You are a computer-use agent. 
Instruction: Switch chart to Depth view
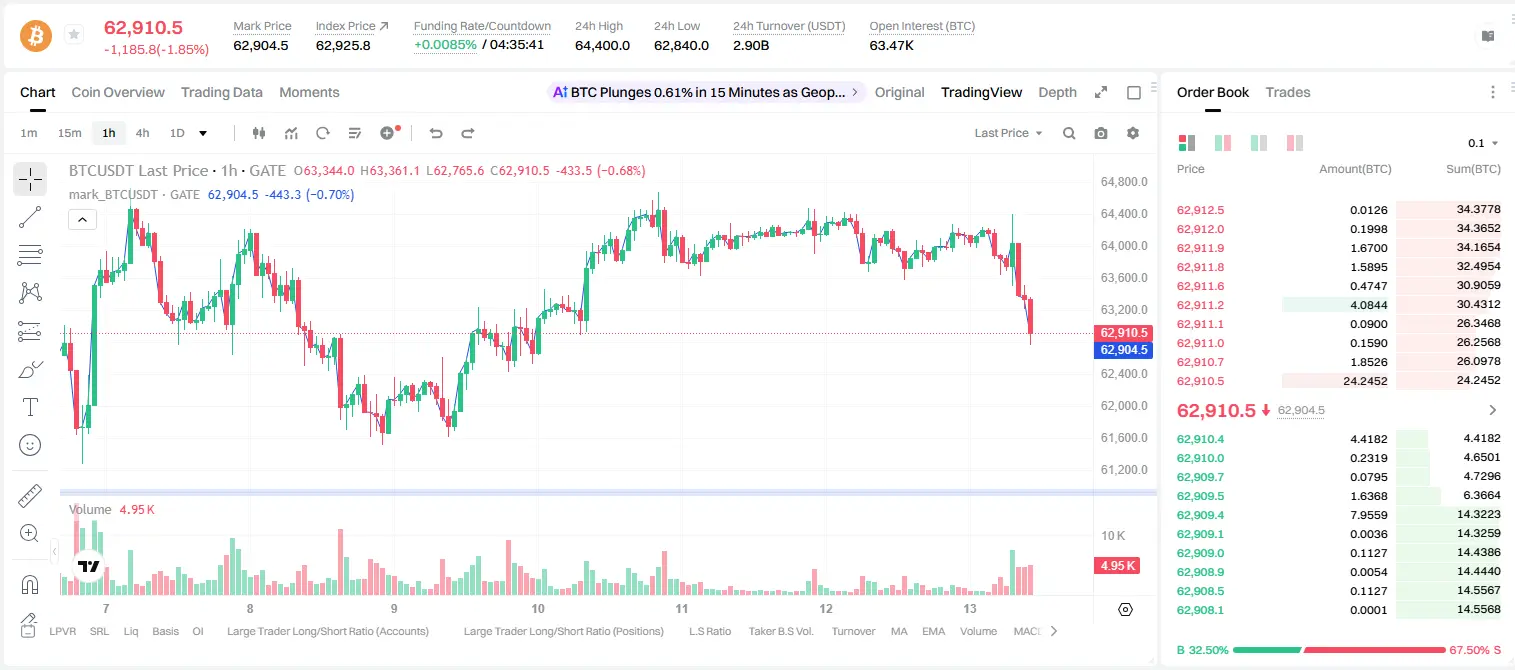1057,92
